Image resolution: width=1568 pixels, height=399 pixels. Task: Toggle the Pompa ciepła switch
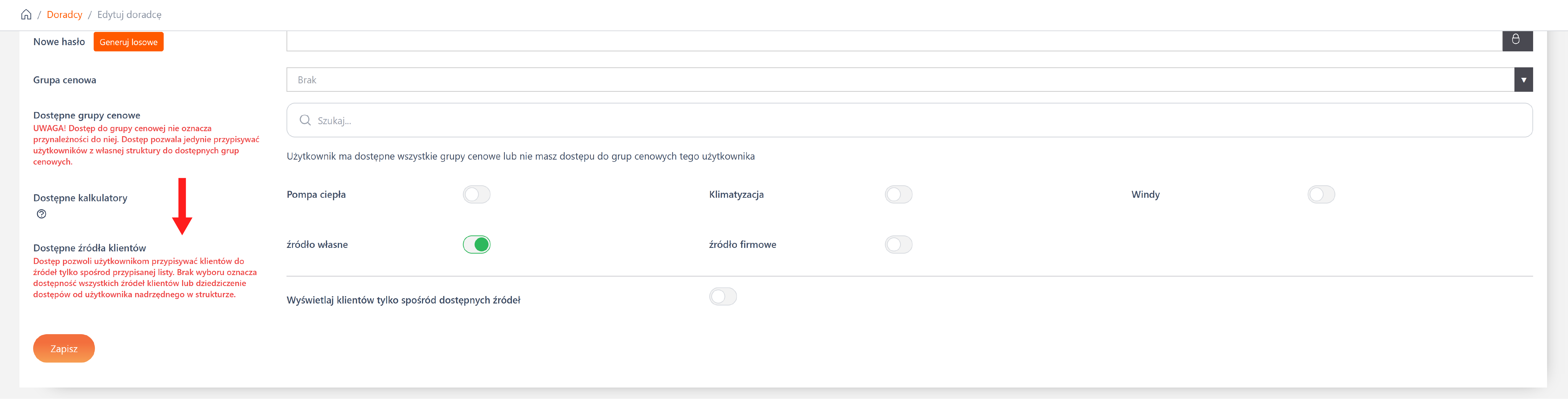tap(476, 194)
